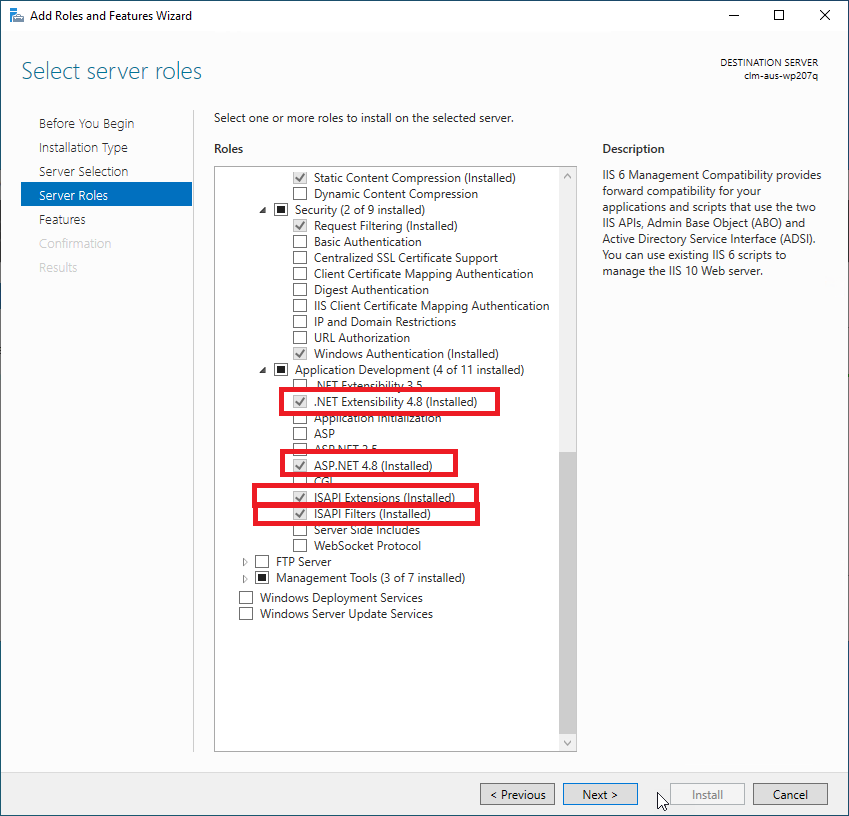Tick the Application Initialization checkbox
The width and height of the screenshot is (849, 816).
coord(300,419)
